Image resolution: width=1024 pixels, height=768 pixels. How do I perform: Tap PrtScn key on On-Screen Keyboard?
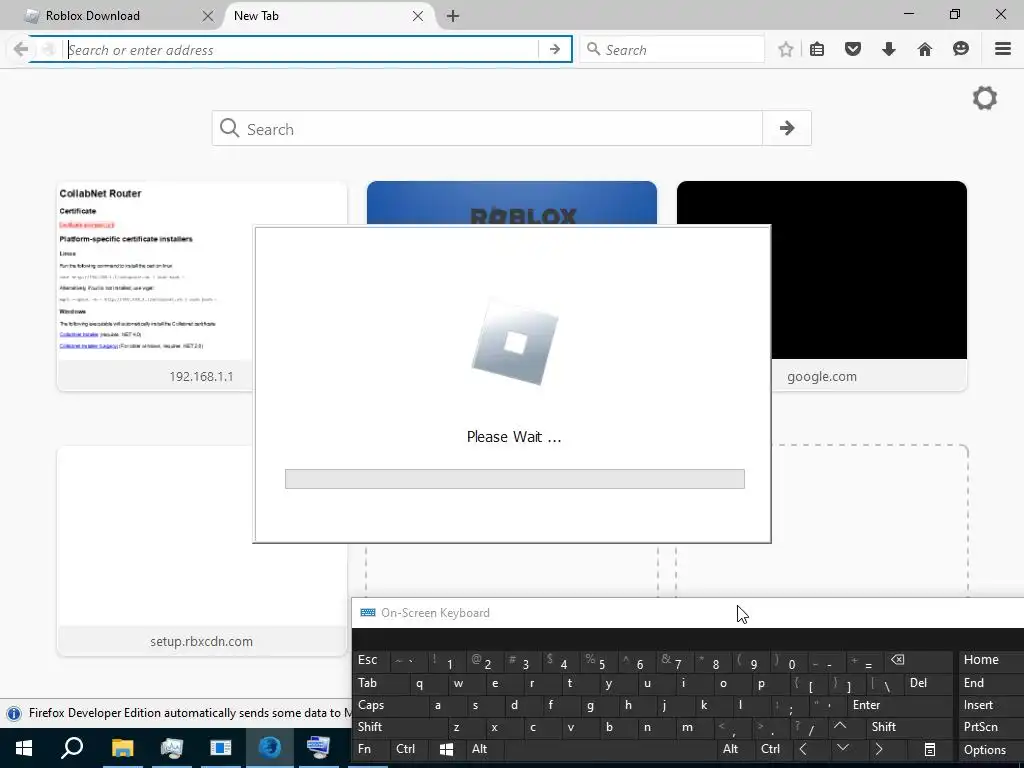point(990,727)
